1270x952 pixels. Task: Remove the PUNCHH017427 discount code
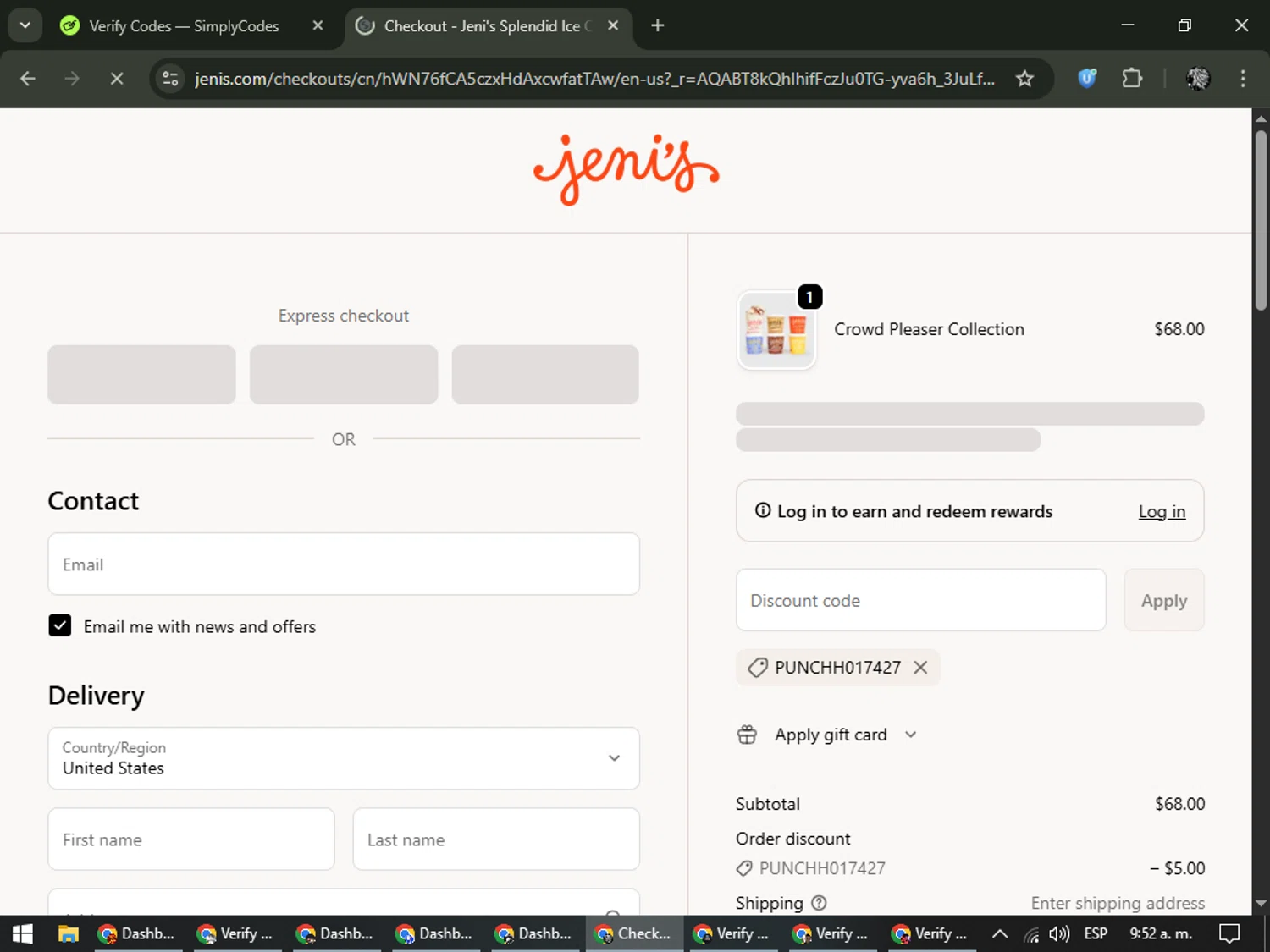(920, 667)
